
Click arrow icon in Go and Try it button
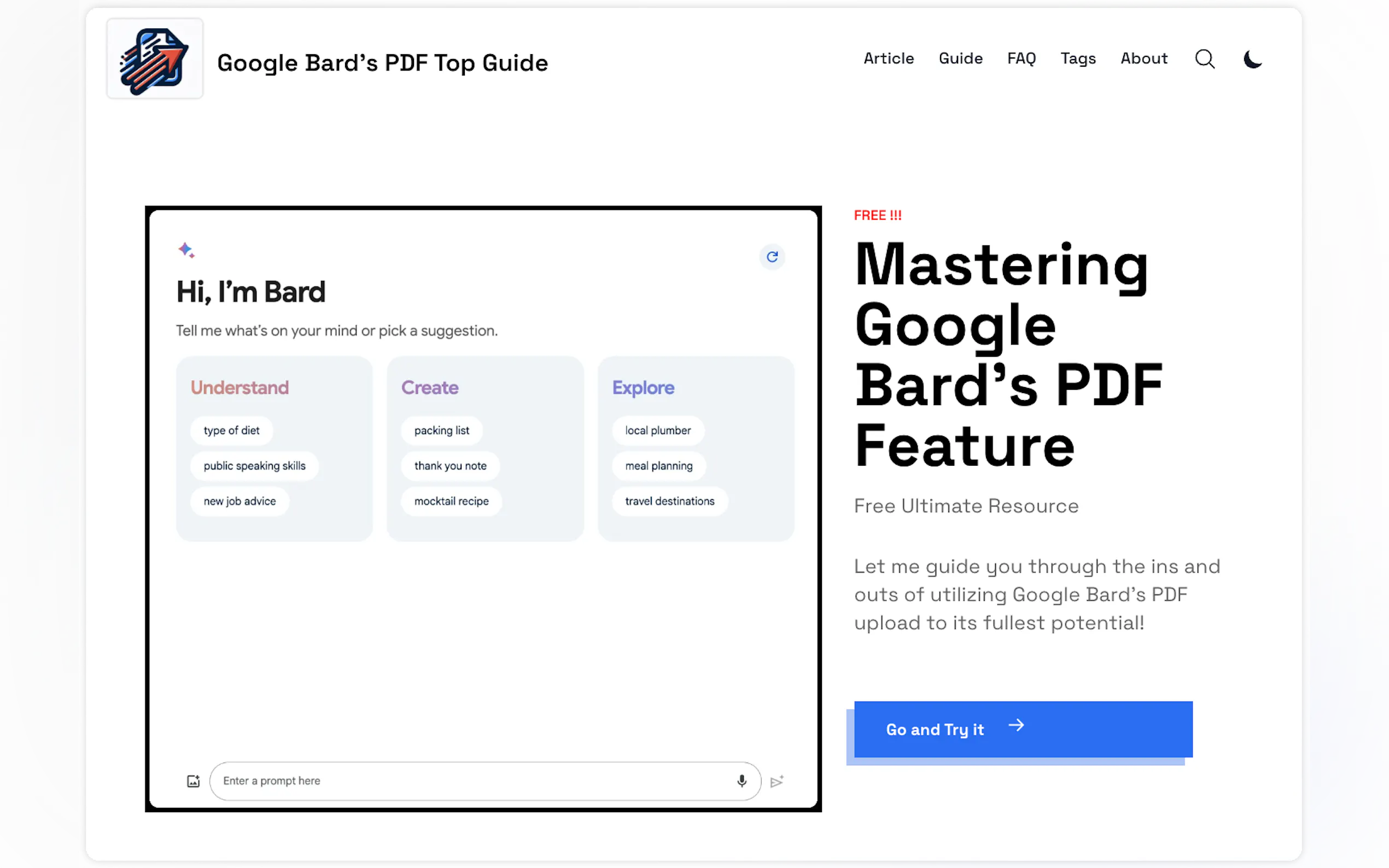1017,725
